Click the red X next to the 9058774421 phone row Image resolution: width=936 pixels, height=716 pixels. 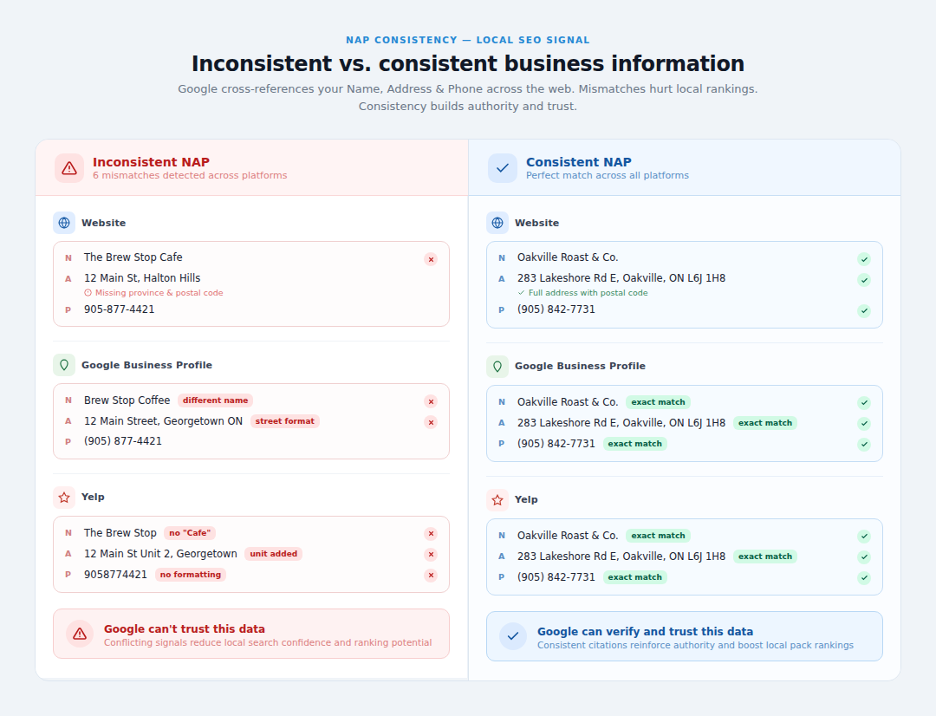(x=431, y=576)
